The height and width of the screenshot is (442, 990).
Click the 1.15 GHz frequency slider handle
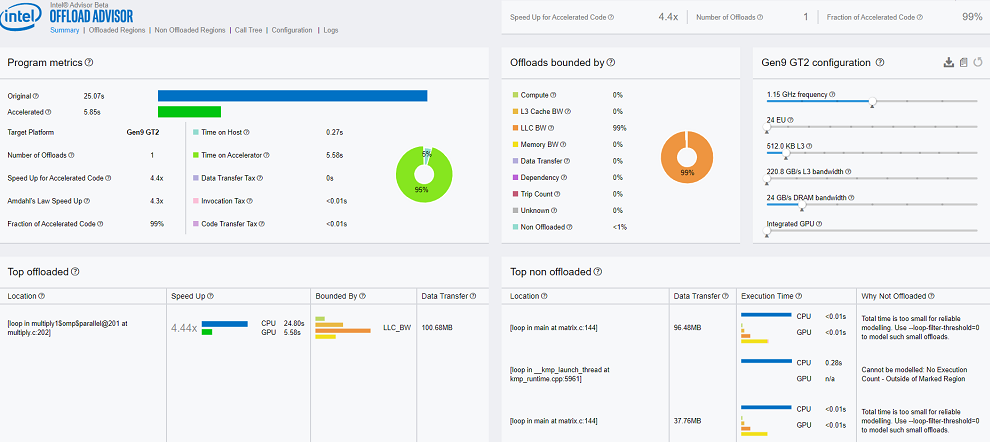pyautogui.click(x=873, y=102)
